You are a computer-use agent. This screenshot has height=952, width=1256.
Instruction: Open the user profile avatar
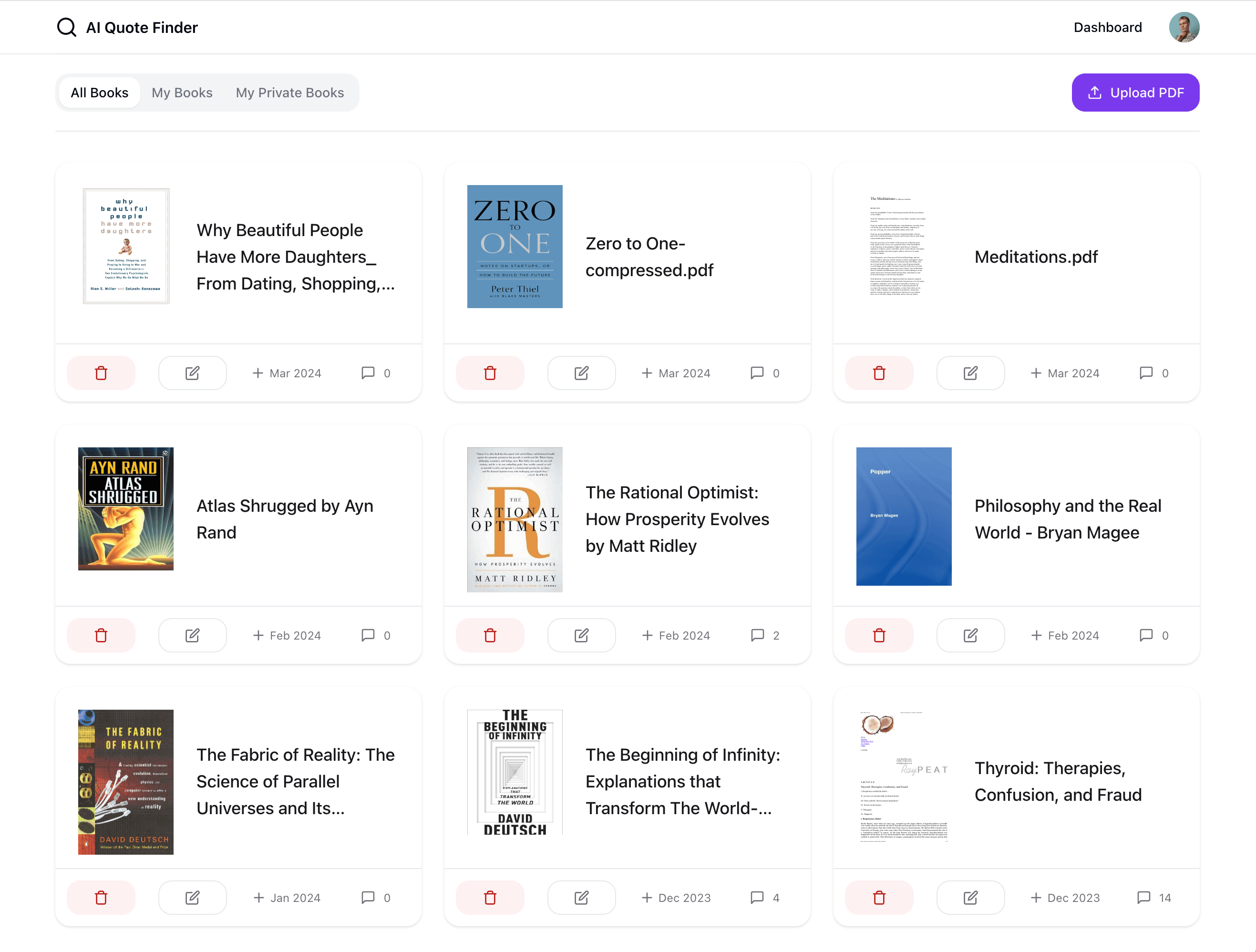[1184, 27]
